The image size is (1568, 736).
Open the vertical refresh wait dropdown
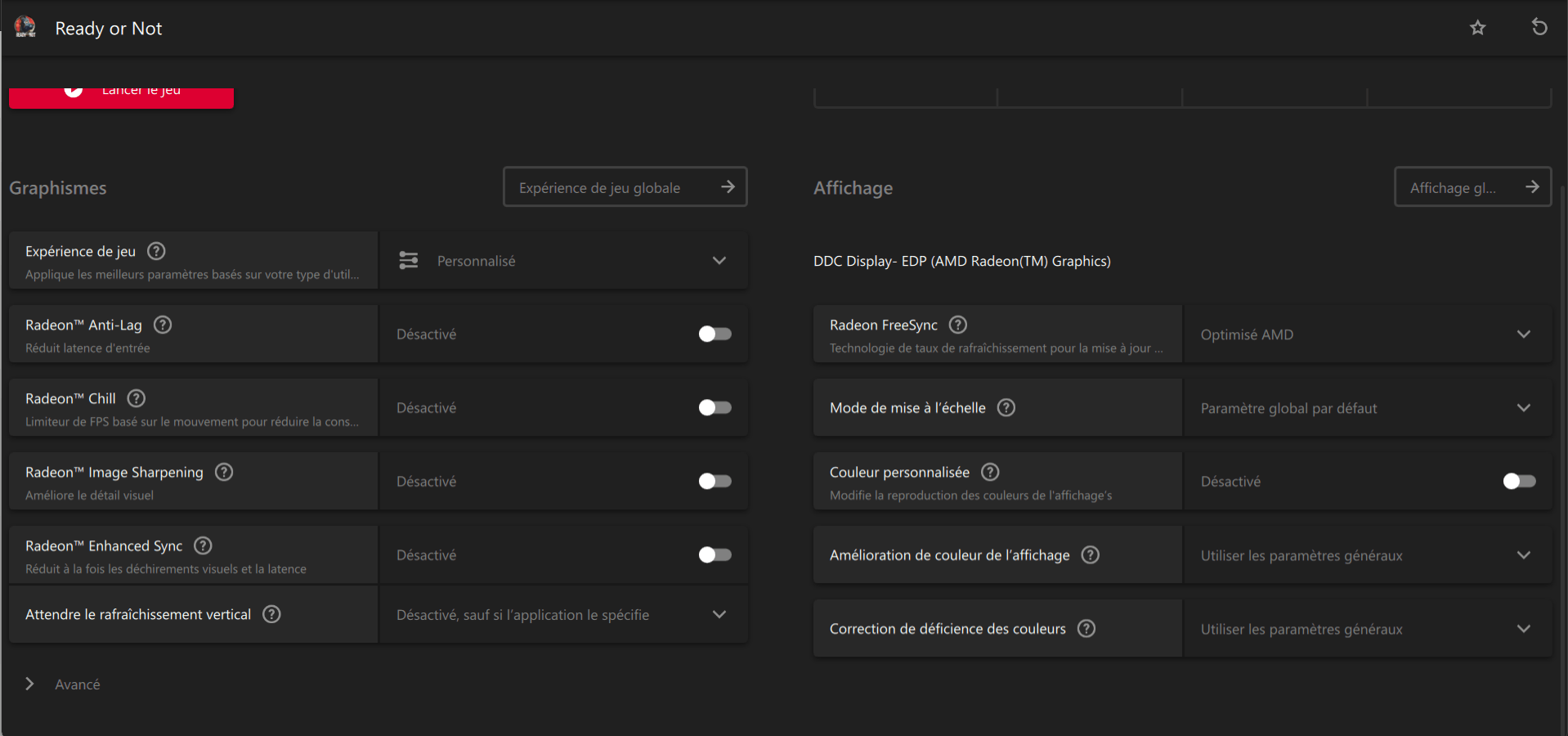coord(564,614)
